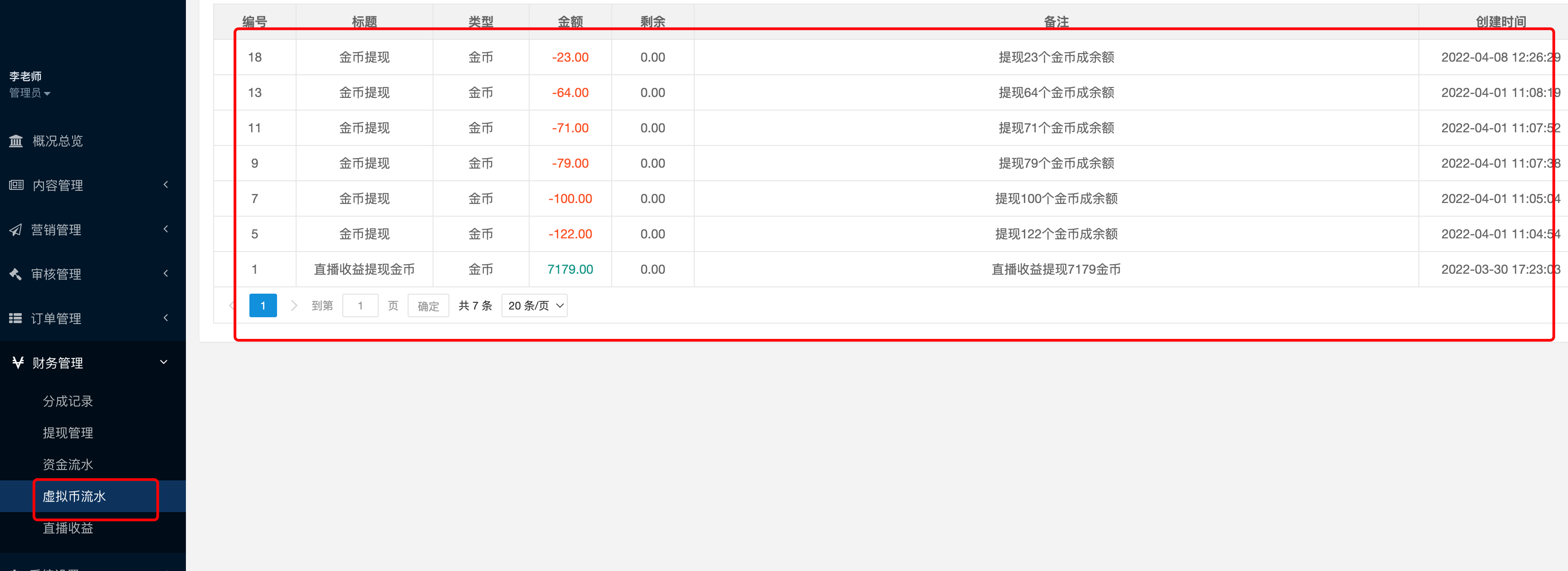Open the 20 条/页 page size dropdown
The image size is (1568, 571).
click(x=535, y=305)
